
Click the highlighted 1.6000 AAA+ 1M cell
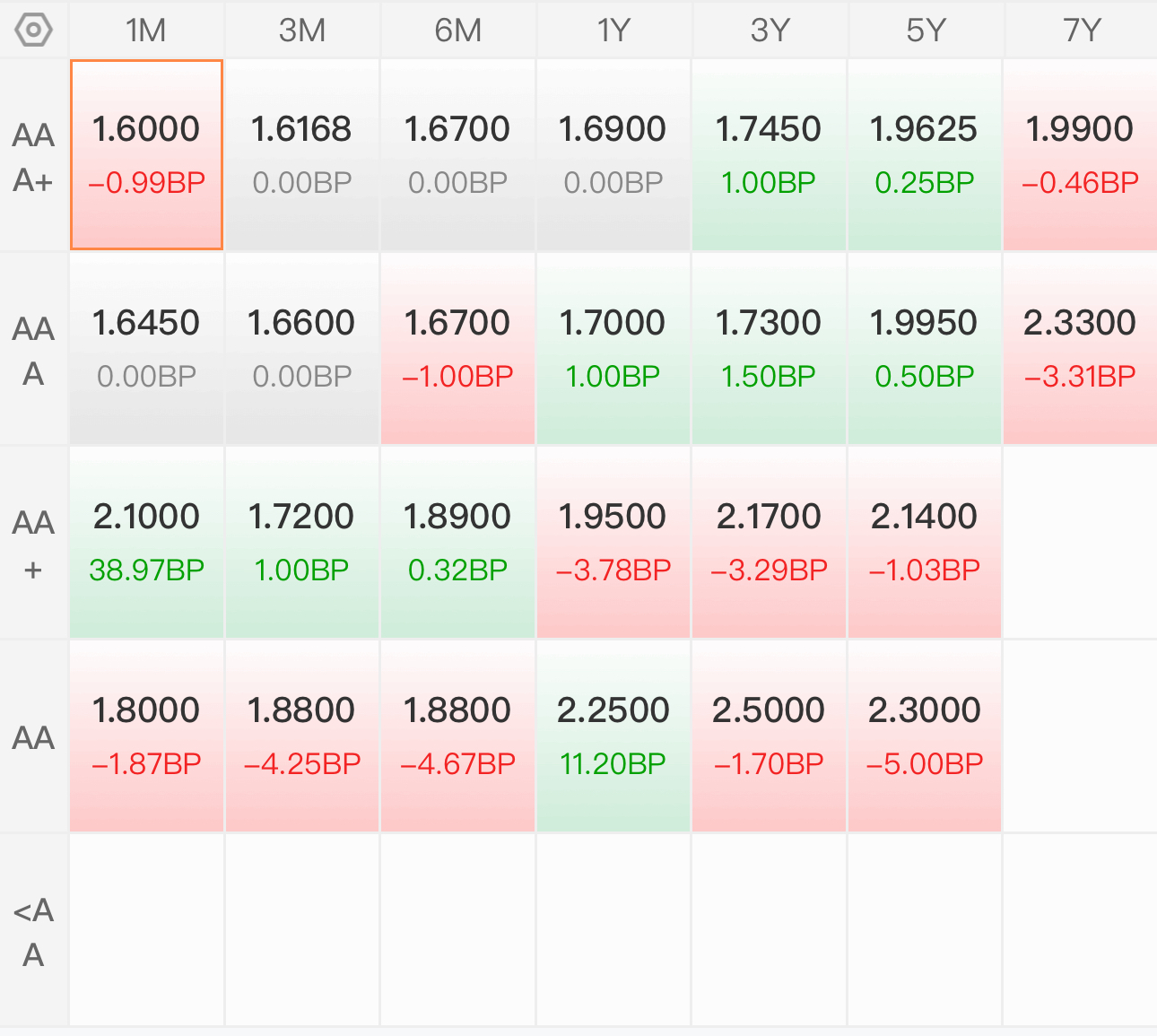click(146, 154)
